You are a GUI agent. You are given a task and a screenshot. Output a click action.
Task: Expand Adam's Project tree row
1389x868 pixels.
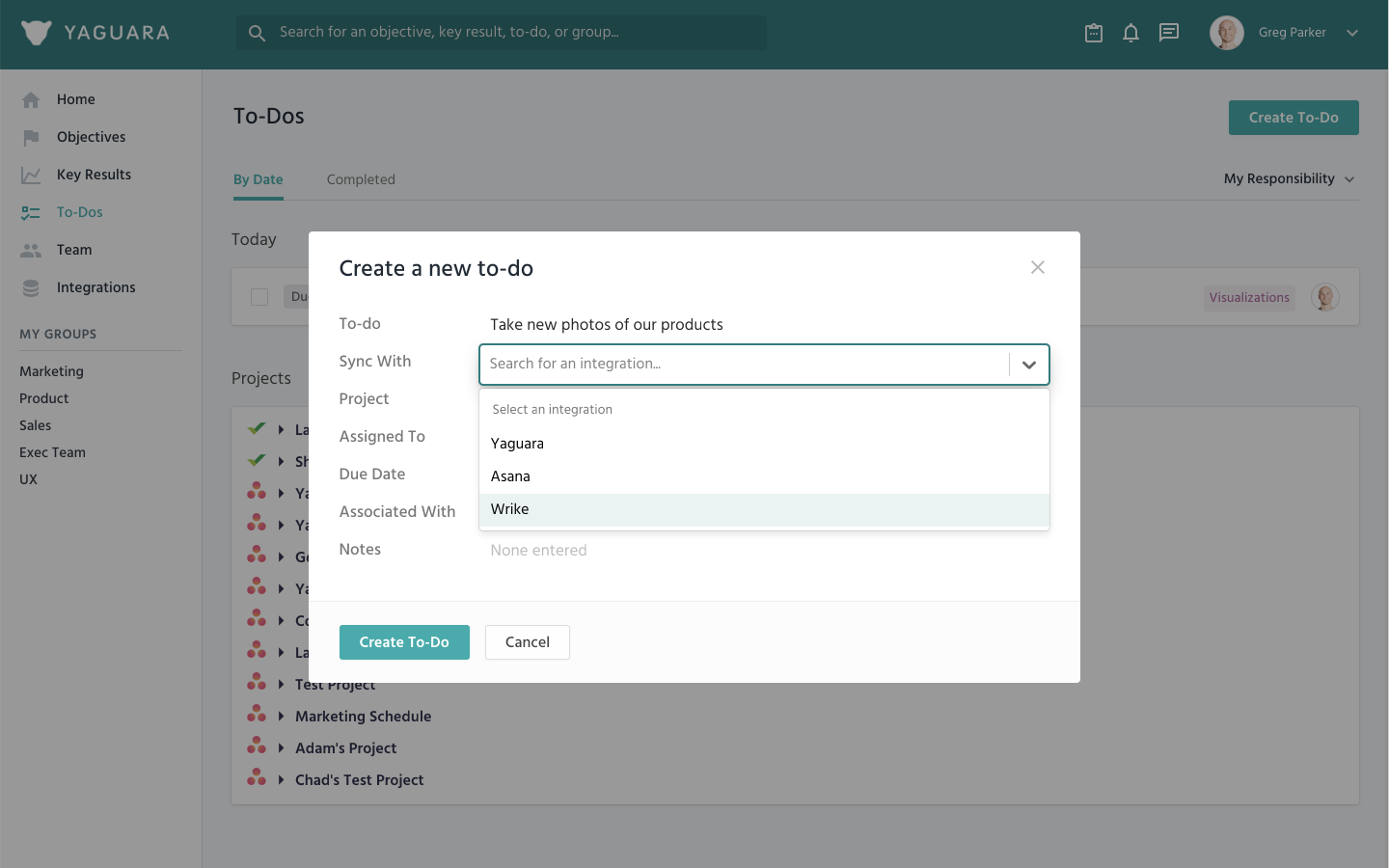coord(281,747)
